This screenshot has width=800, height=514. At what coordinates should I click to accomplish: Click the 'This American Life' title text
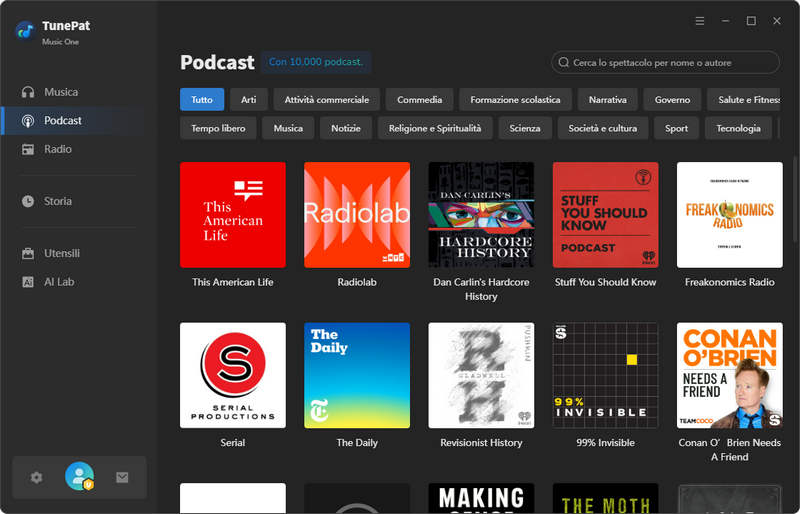pos(233,282)
